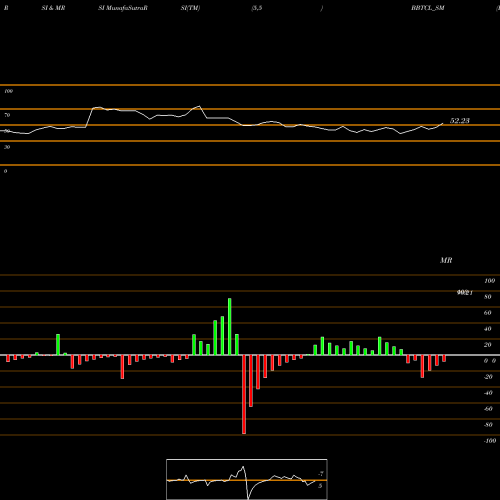
Task: Click the 'MR' title above histogram
Action: (x=446, y=260)
